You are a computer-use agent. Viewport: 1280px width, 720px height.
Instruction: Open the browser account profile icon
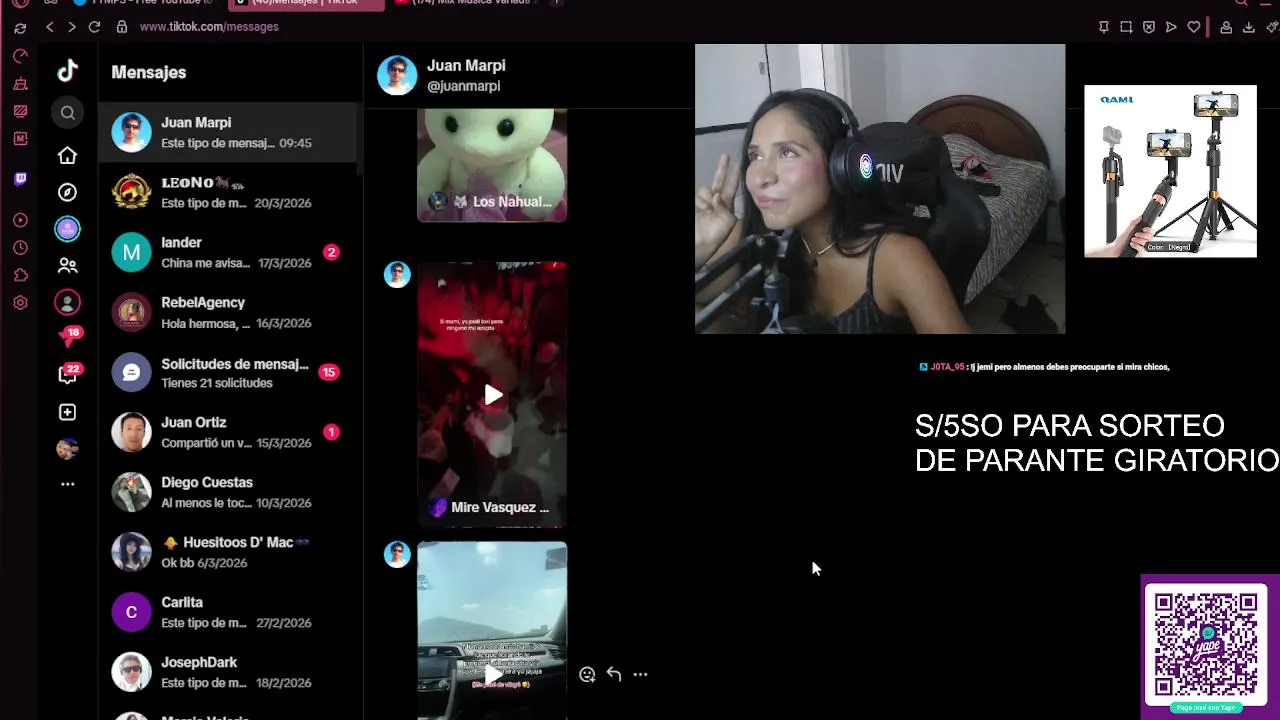[x=1226, y=27]
